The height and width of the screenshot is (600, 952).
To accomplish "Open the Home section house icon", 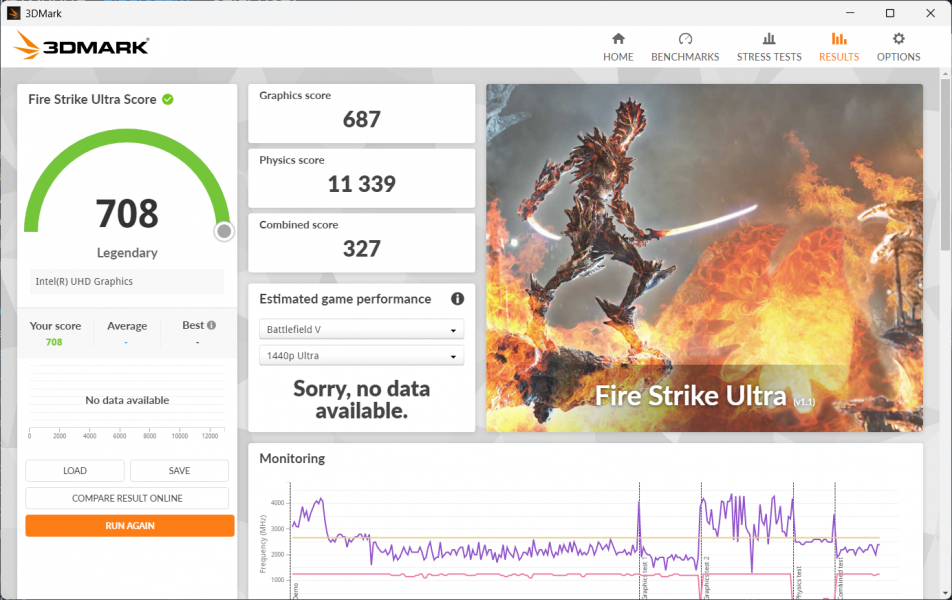I will click(618, 39).
